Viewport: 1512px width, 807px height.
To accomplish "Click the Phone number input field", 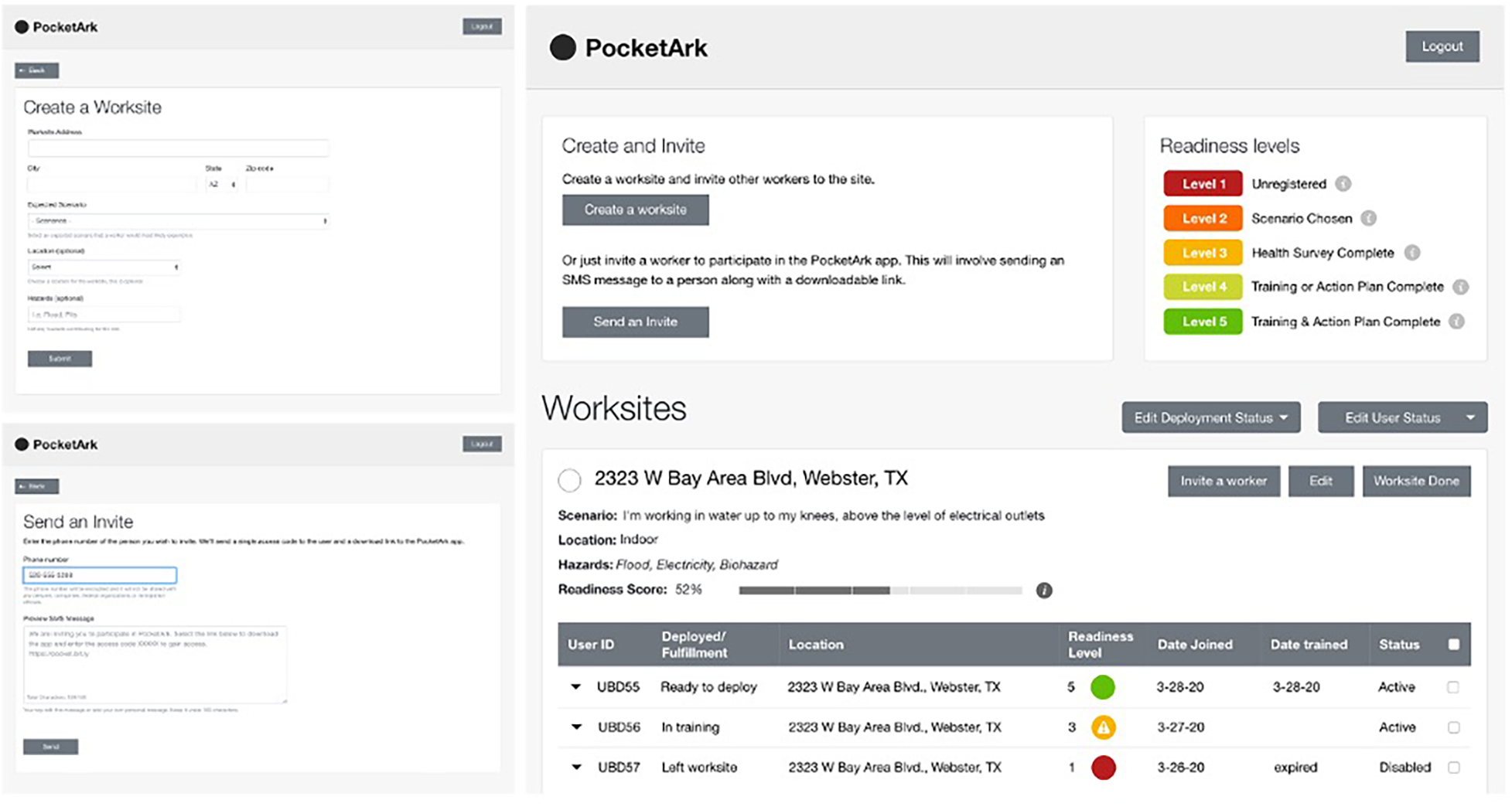I will point(100,575).
